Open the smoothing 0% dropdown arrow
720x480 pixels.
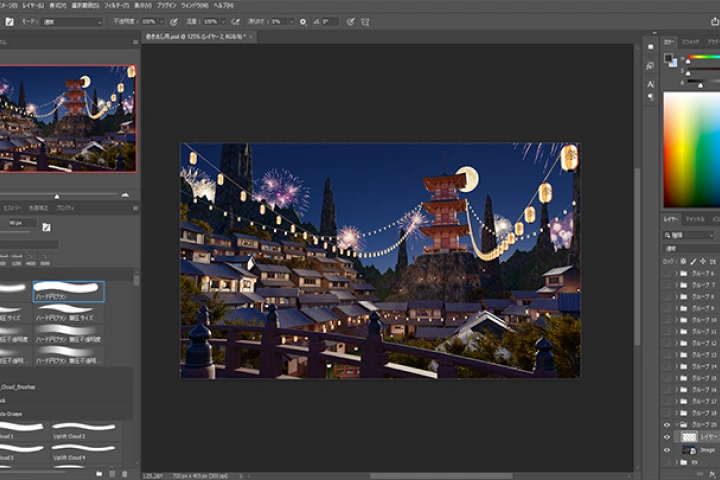click(x=291, y=22)
